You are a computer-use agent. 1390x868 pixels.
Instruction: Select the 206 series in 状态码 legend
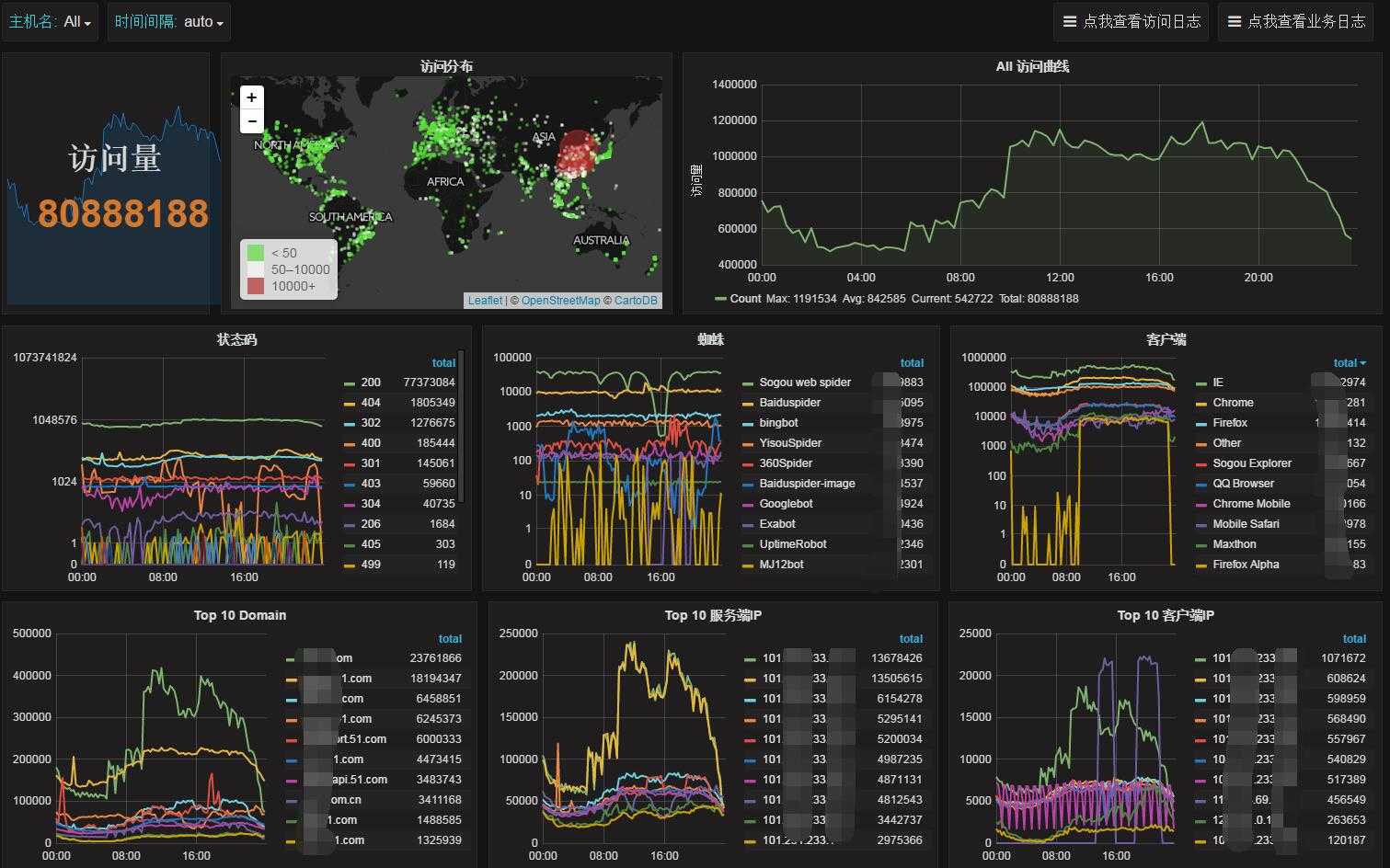371,524
